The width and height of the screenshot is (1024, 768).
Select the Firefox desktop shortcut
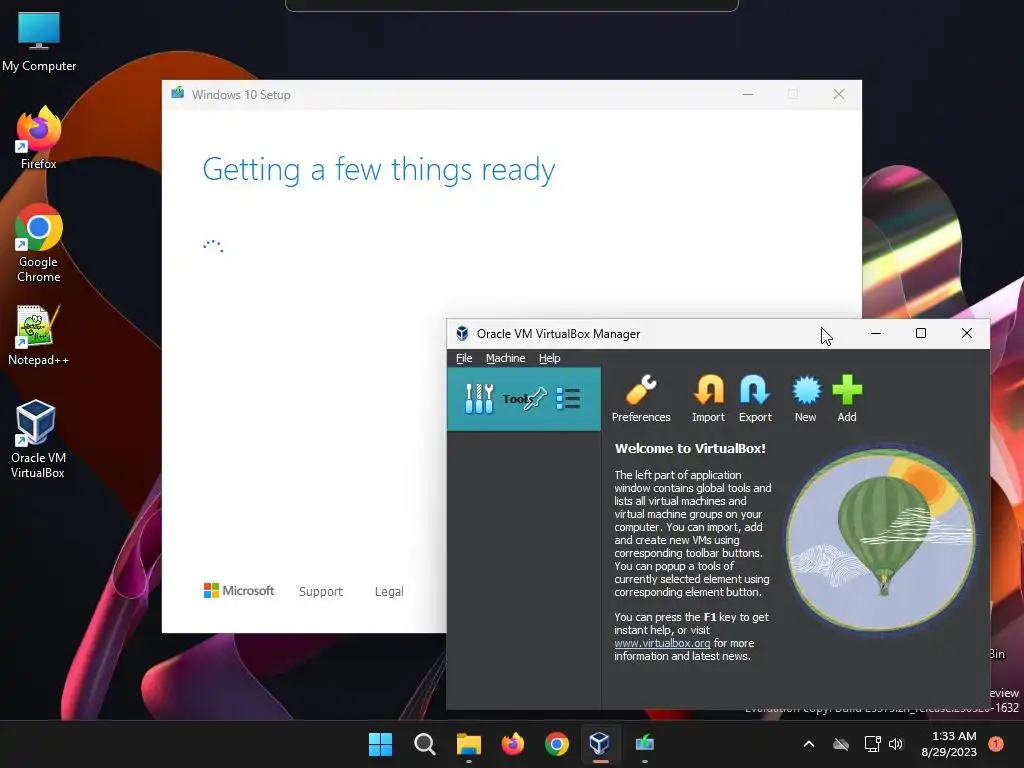[x=39, y=138]
